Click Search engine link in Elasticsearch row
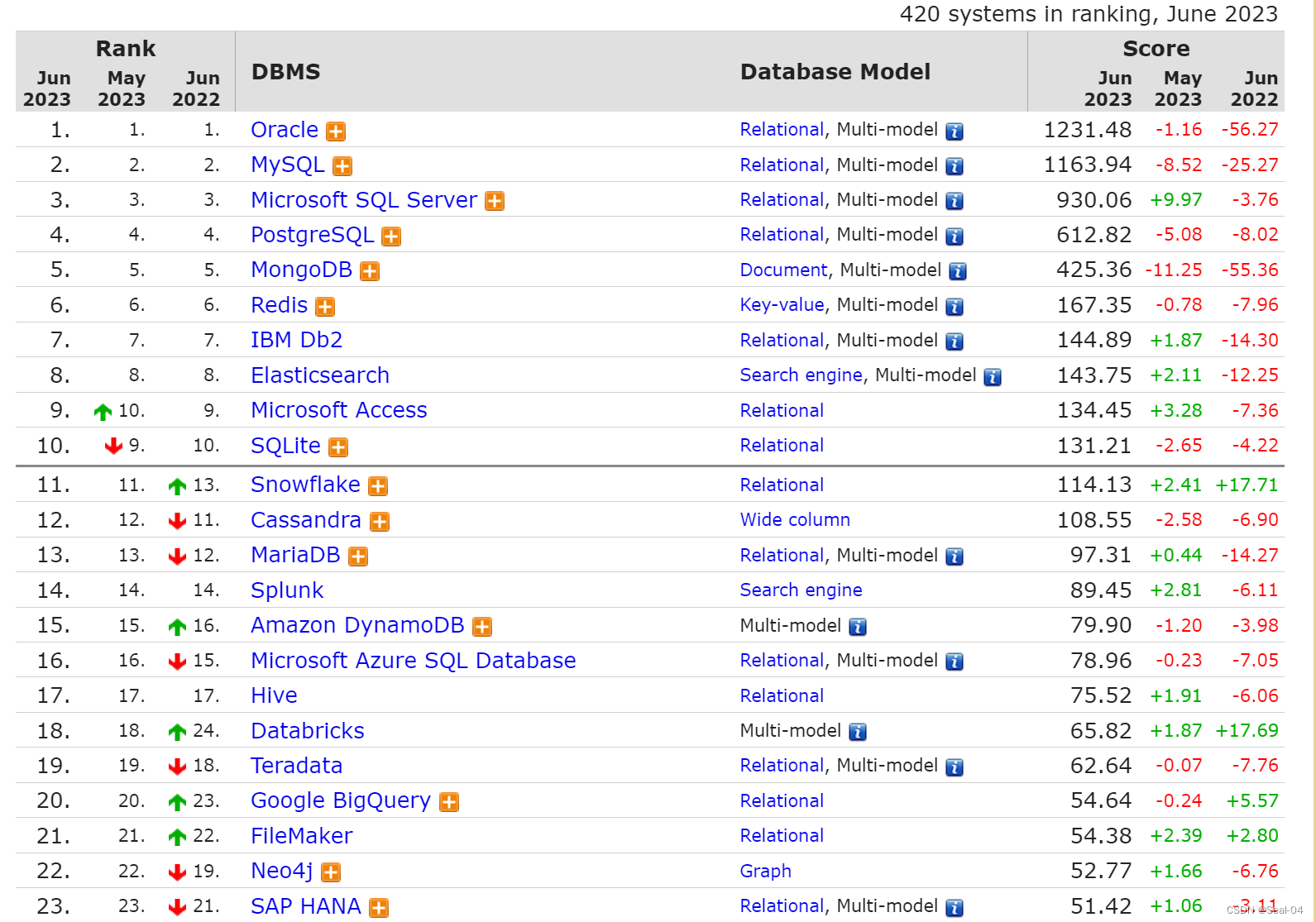This screenshot has width=1316, height=922. coord(802,375)
